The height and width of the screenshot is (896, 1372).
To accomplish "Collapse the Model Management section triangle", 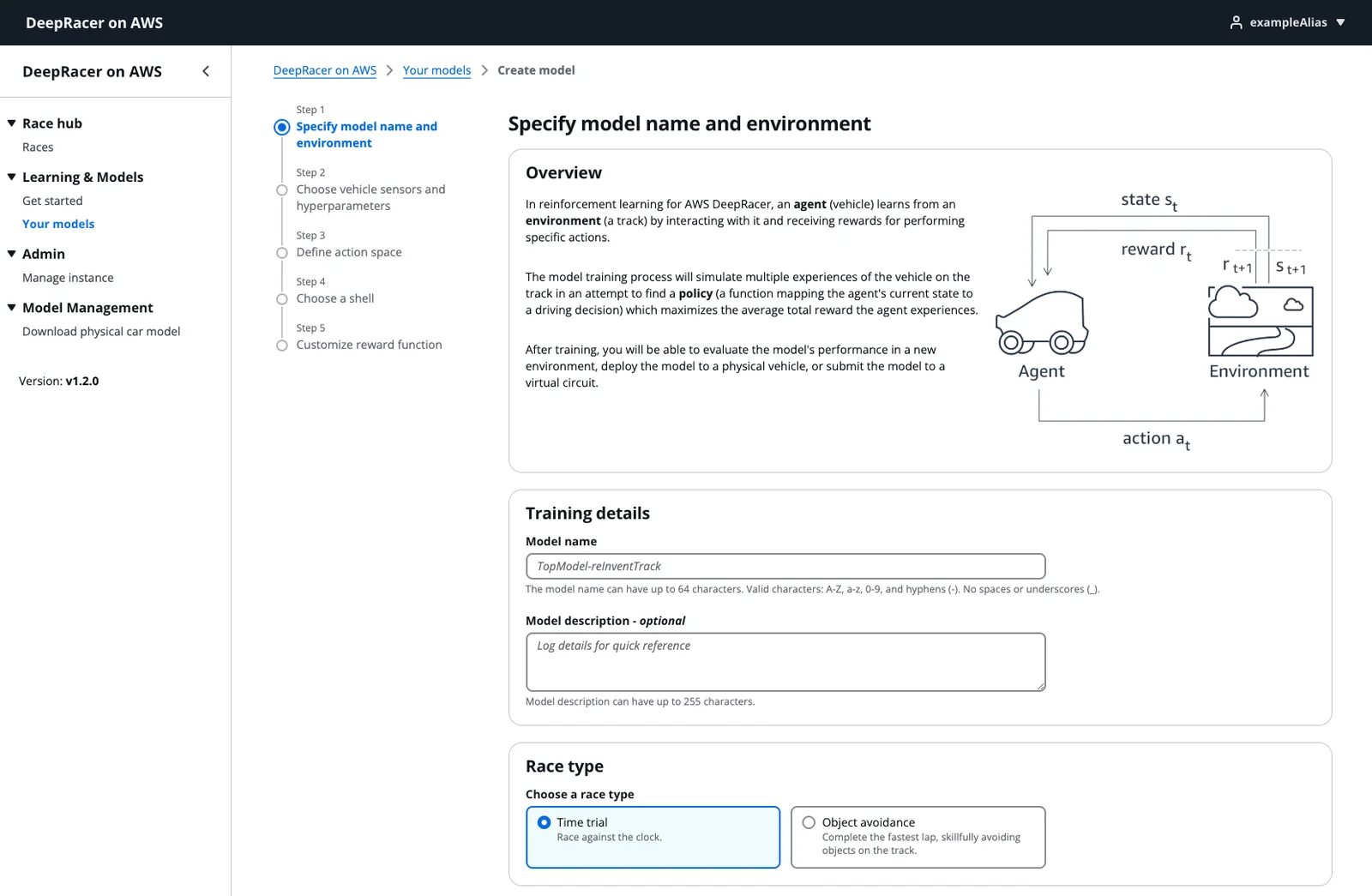I will coord(12,308).
